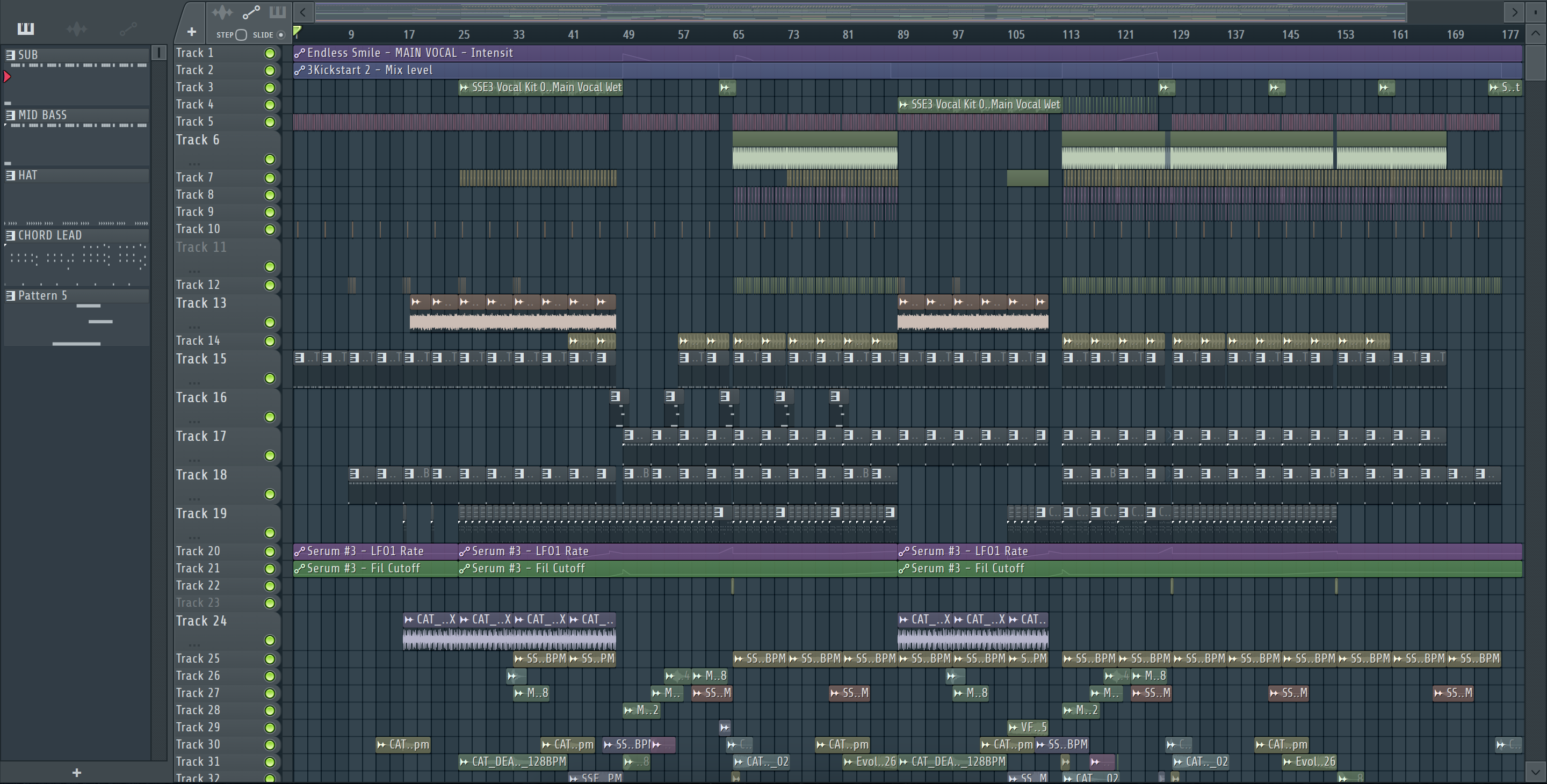Open clip menu icon of SS..BPI on Track 30

[609, 745]
